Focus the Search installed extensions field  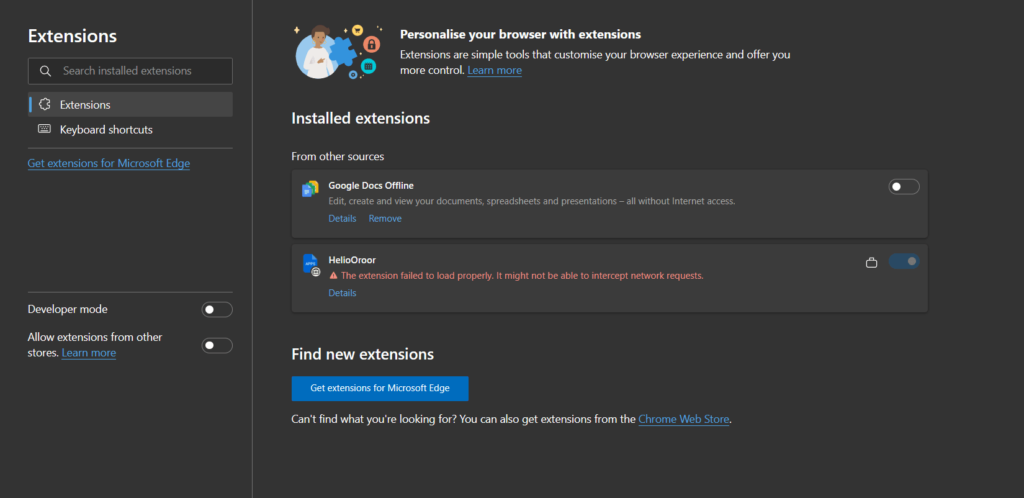[140, 71]
